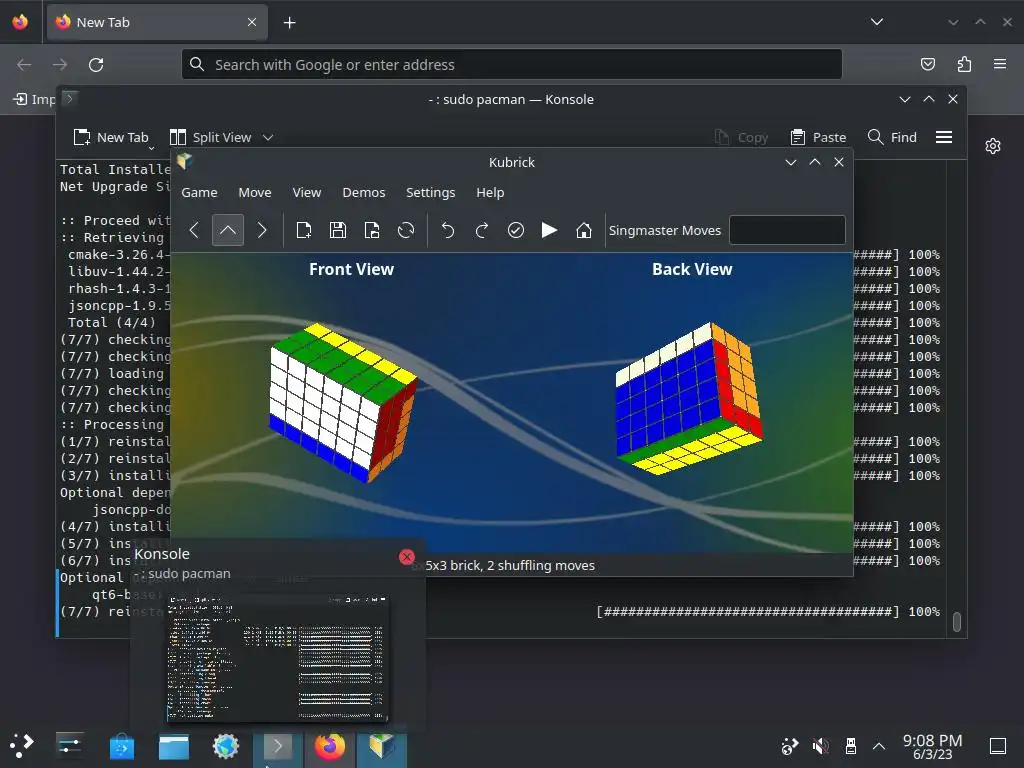Open the Help menu in Kubrick
Image resolution: width=1024 pixels, height=768 pixels.
pos(490,193)
